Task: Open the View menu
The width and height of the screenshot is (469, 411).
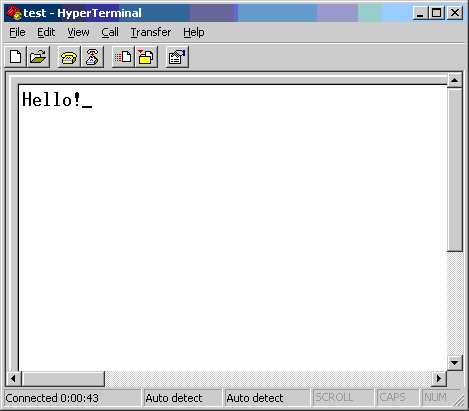Action: click(x=78, y=32)
